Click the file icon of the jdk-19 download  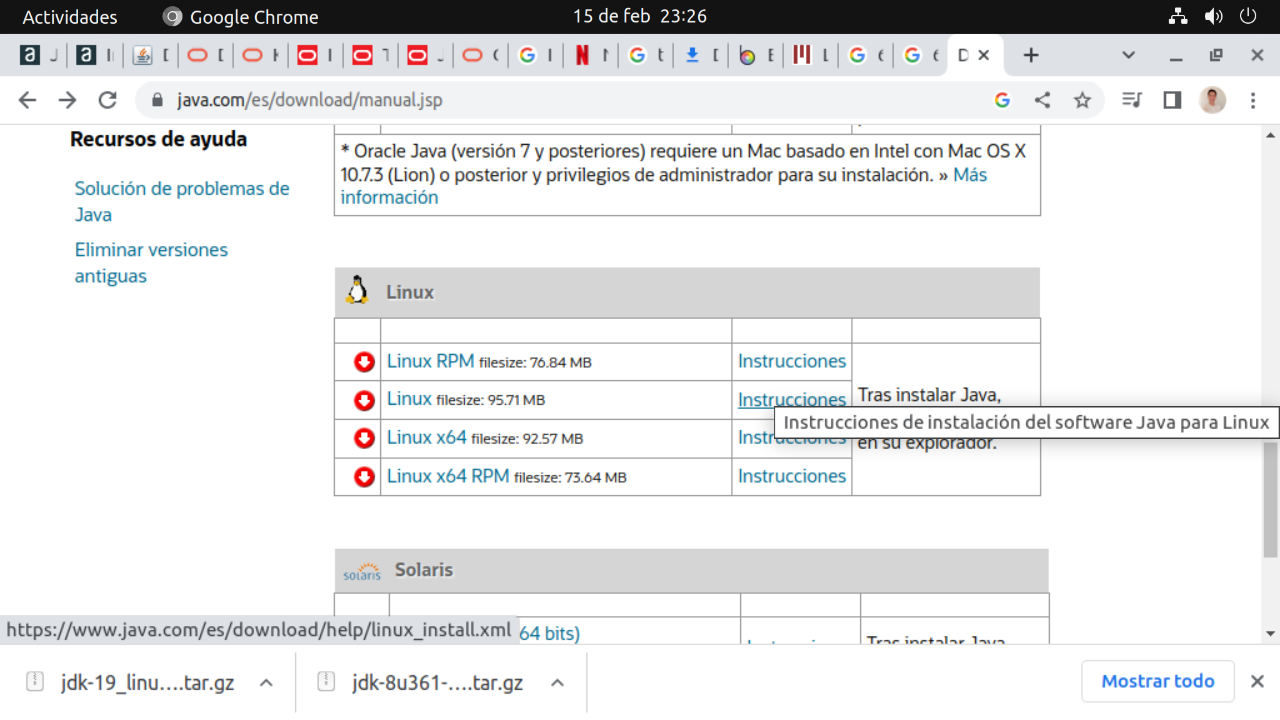35,682
